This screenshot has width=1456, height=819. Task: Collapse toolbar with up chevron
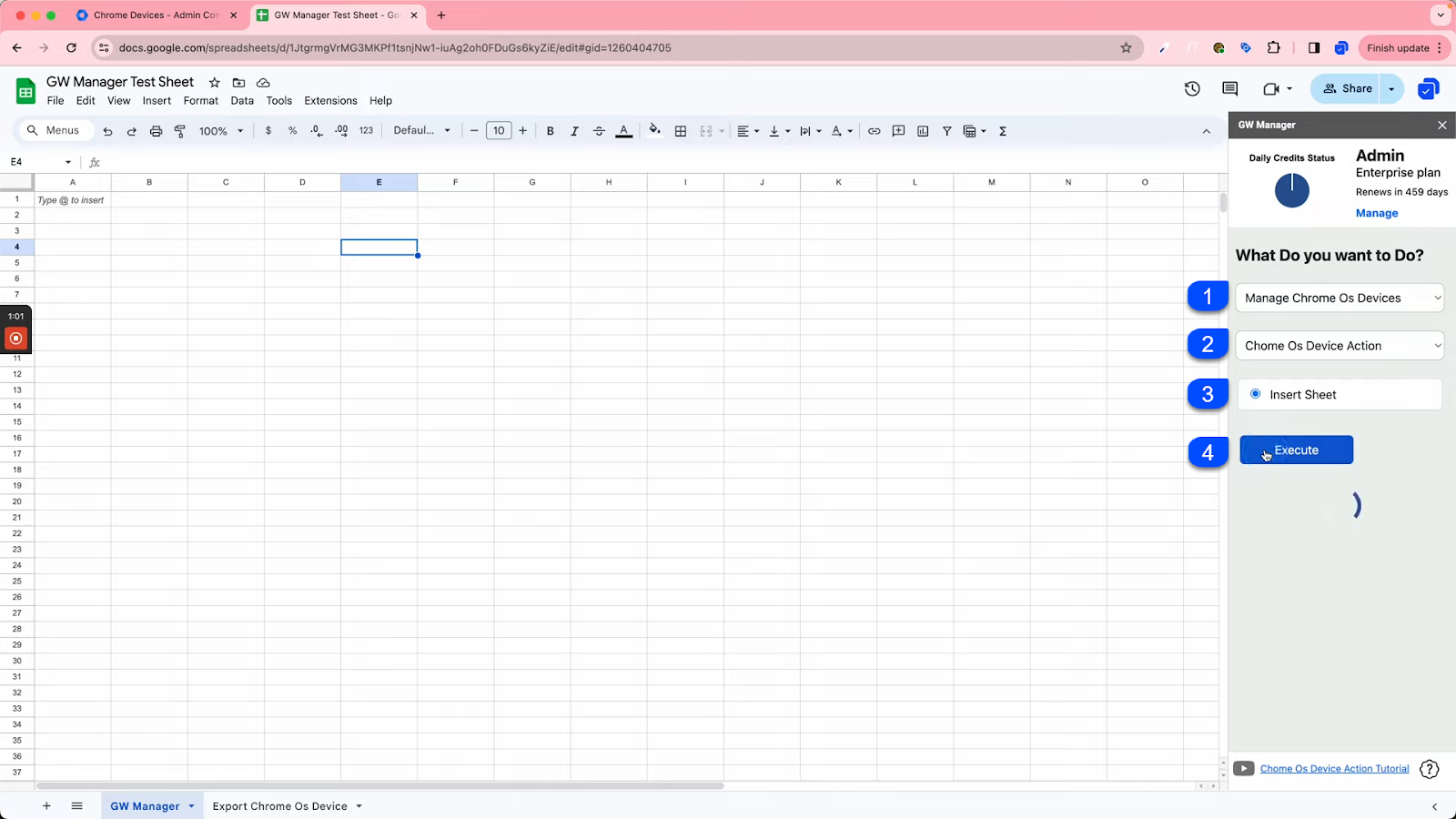pos(1207,131)
